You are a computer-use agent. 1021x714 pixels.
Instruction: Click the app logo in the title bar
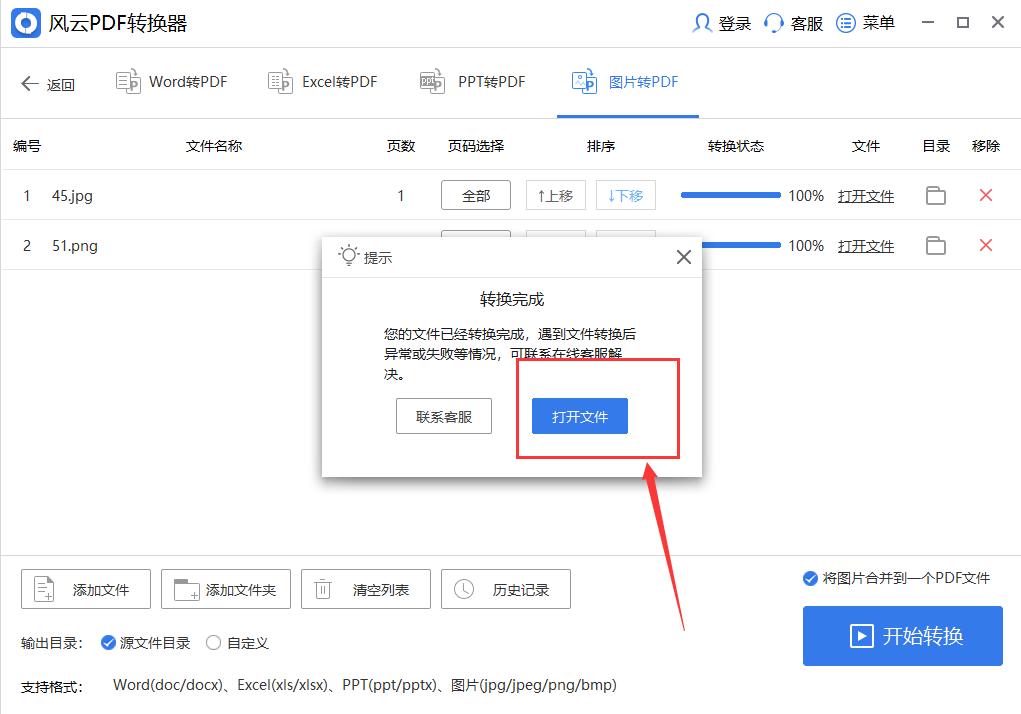tap(25, 22)
